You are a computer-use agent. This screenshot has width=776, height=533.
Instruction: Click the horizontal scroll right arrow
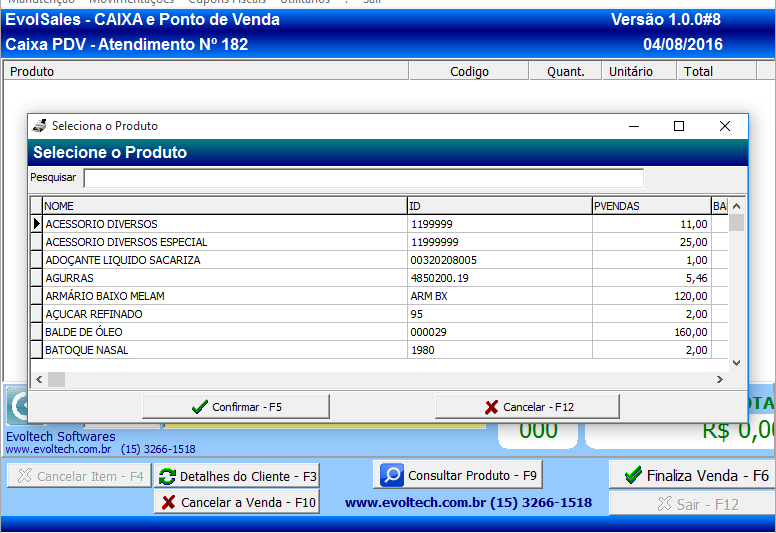pos(720,380)
